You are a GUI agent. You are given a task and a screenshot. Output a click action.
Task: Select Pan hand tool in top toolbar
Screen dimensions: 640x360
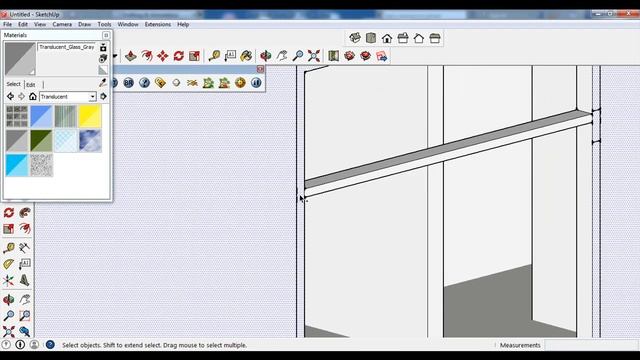pos(282,56)
